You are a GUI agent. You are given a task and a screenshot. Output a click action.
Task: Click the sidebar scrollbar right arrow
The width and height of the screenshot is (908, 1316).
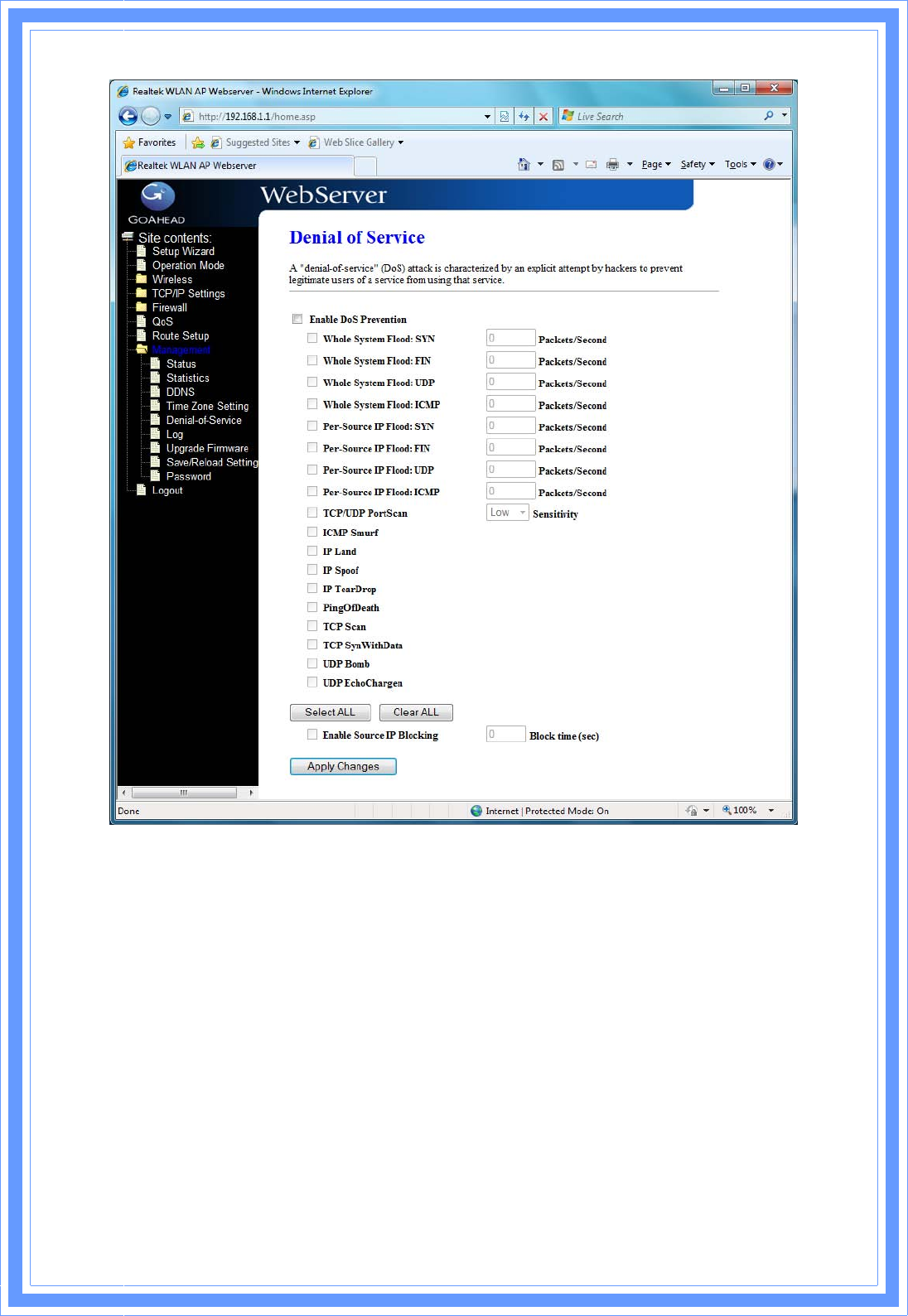tap(251, 793)
